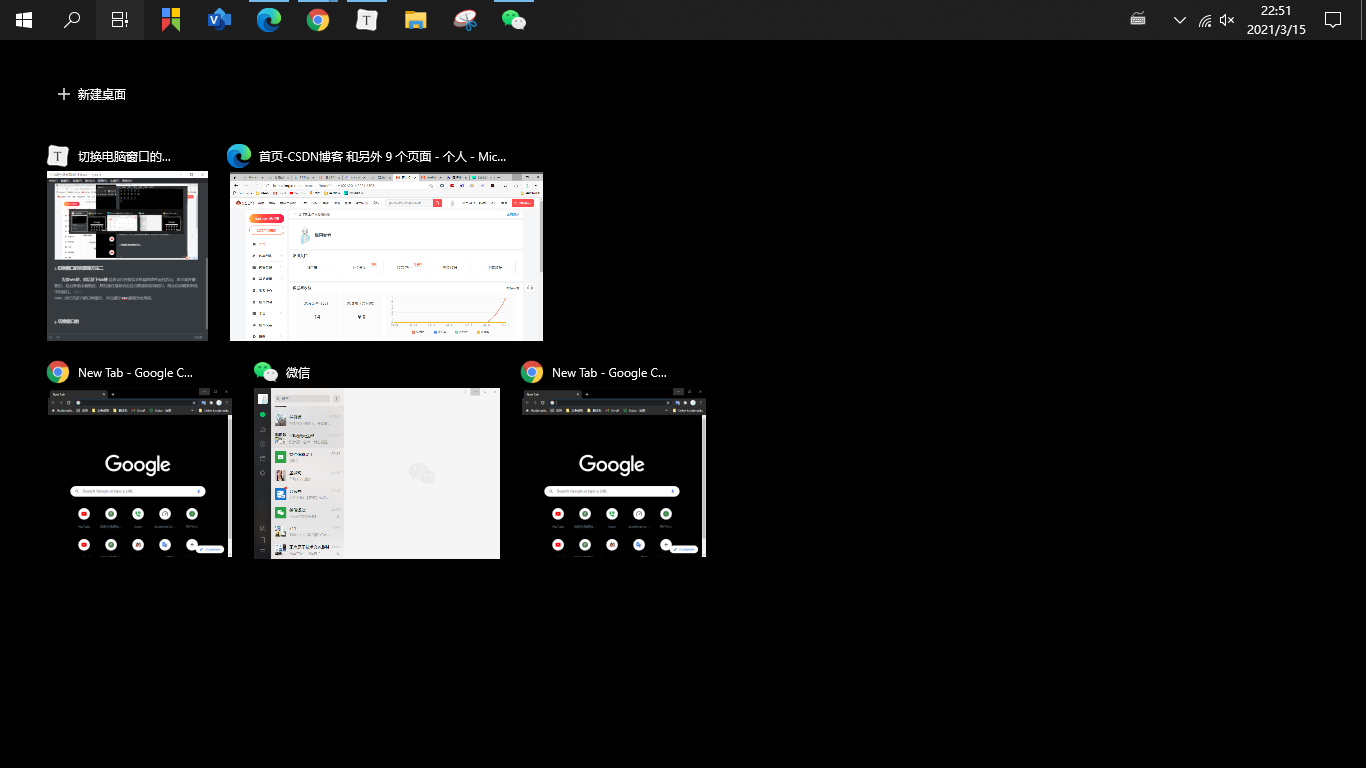The width and height of the screenshot is (1366, 768).
Task: Toggle the Task View button in taskbar
Action: pos(120,20)
